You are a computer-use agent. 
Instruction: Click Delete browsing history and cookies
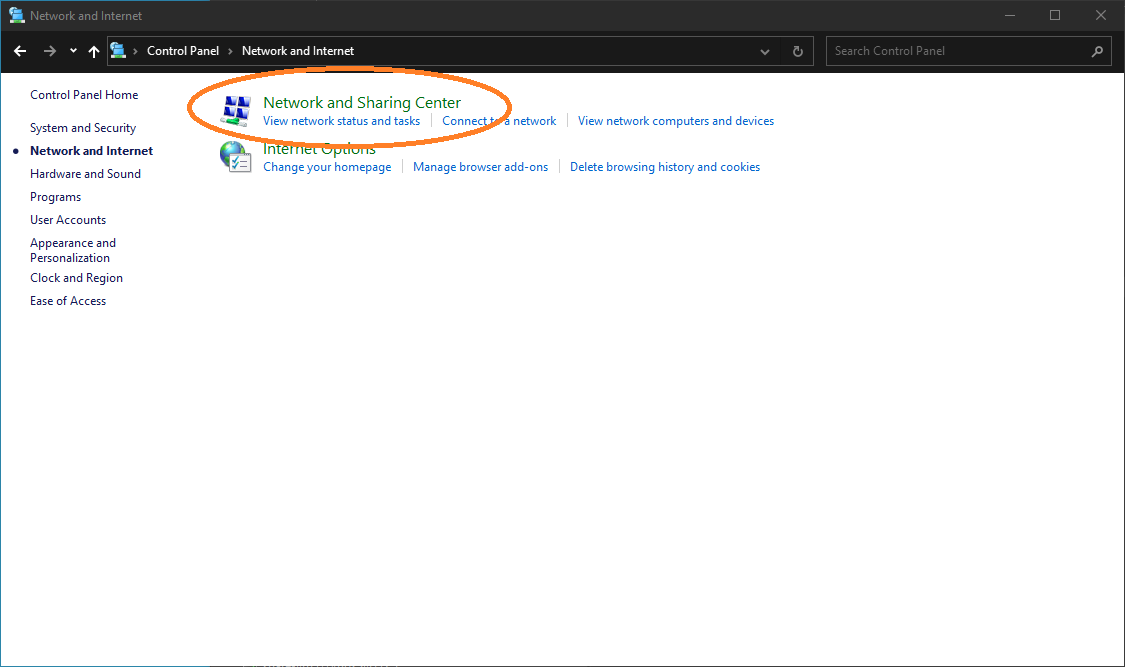coord(664,167)
